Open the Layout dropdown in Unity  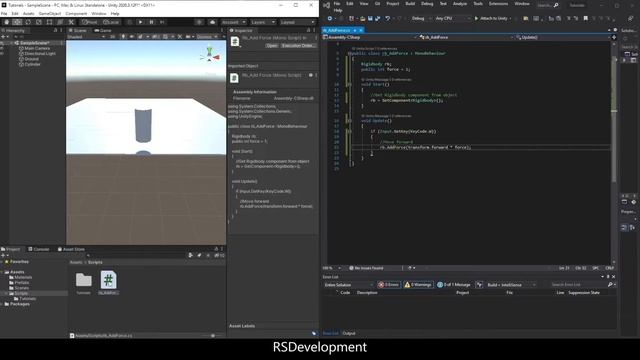(x=298, y=22)
